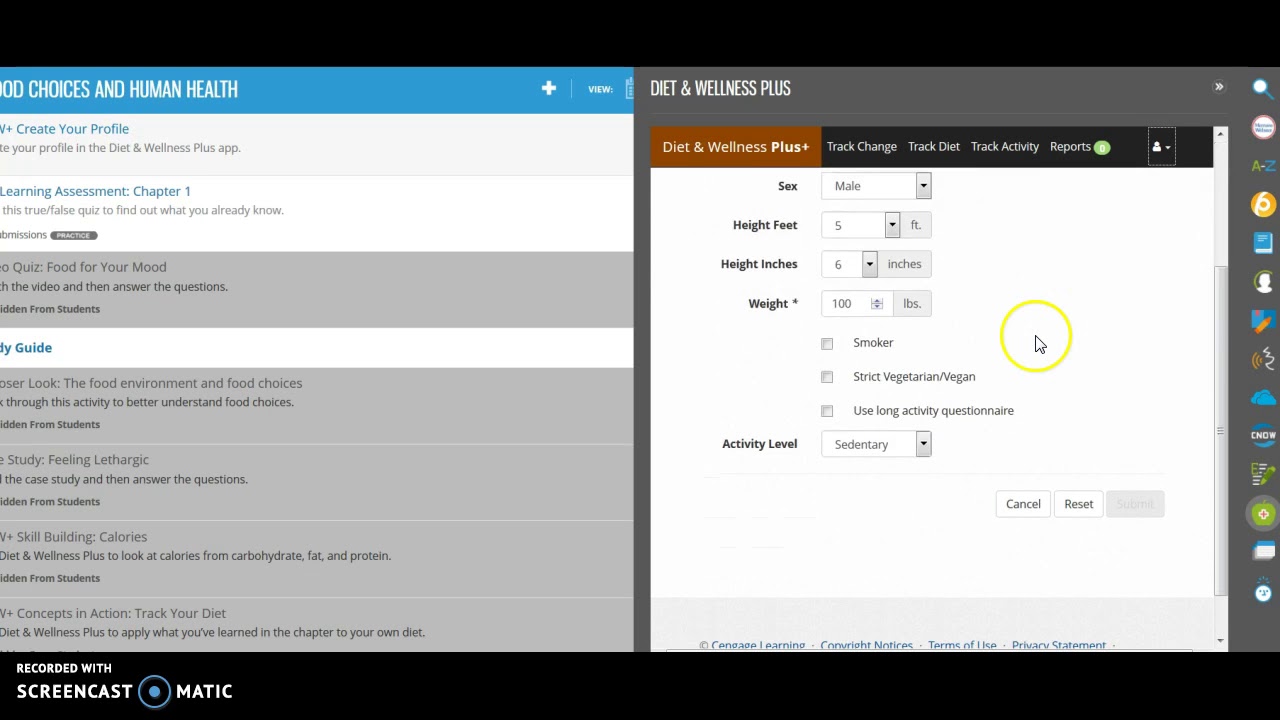1280x720 pixels.
Task: Click the Reports count badge
Action: pyautogui.click(x=1101, y=148)
